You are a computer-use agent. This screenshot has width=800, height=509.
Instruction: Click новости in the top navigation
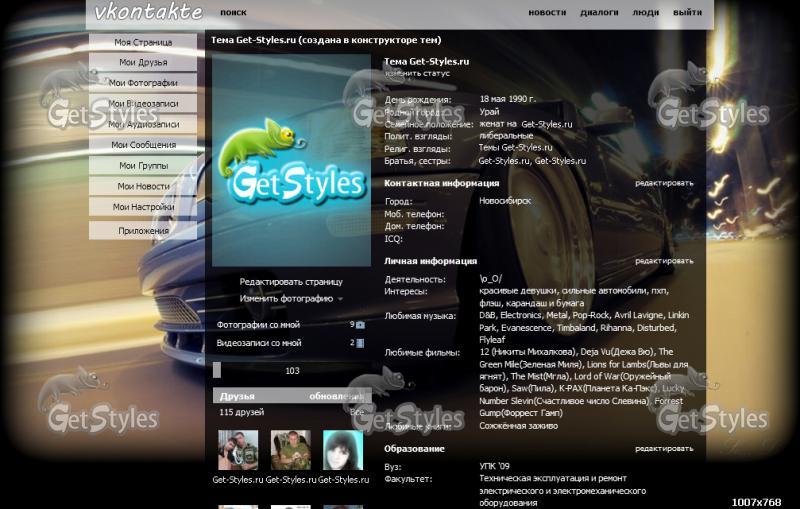click(546, 13)
